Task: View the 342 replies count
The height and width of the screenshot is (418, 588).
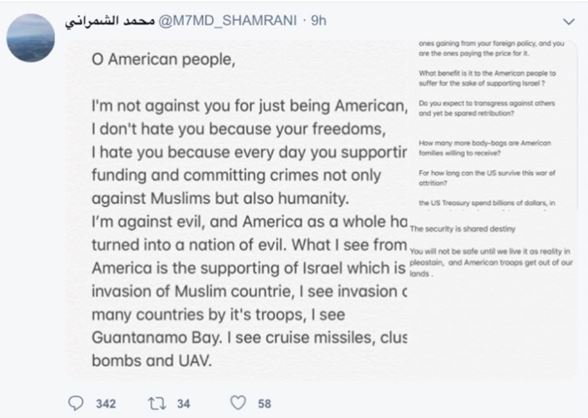Action: tap(106, 404)
